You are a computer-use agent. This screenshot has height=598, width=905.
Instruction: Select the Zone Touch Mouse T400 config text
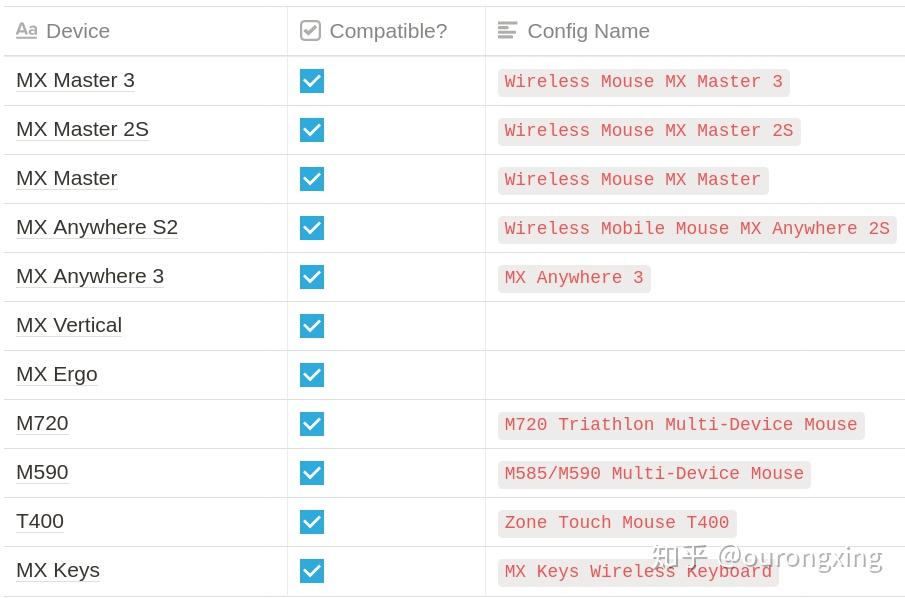click(x=616, y=523)
